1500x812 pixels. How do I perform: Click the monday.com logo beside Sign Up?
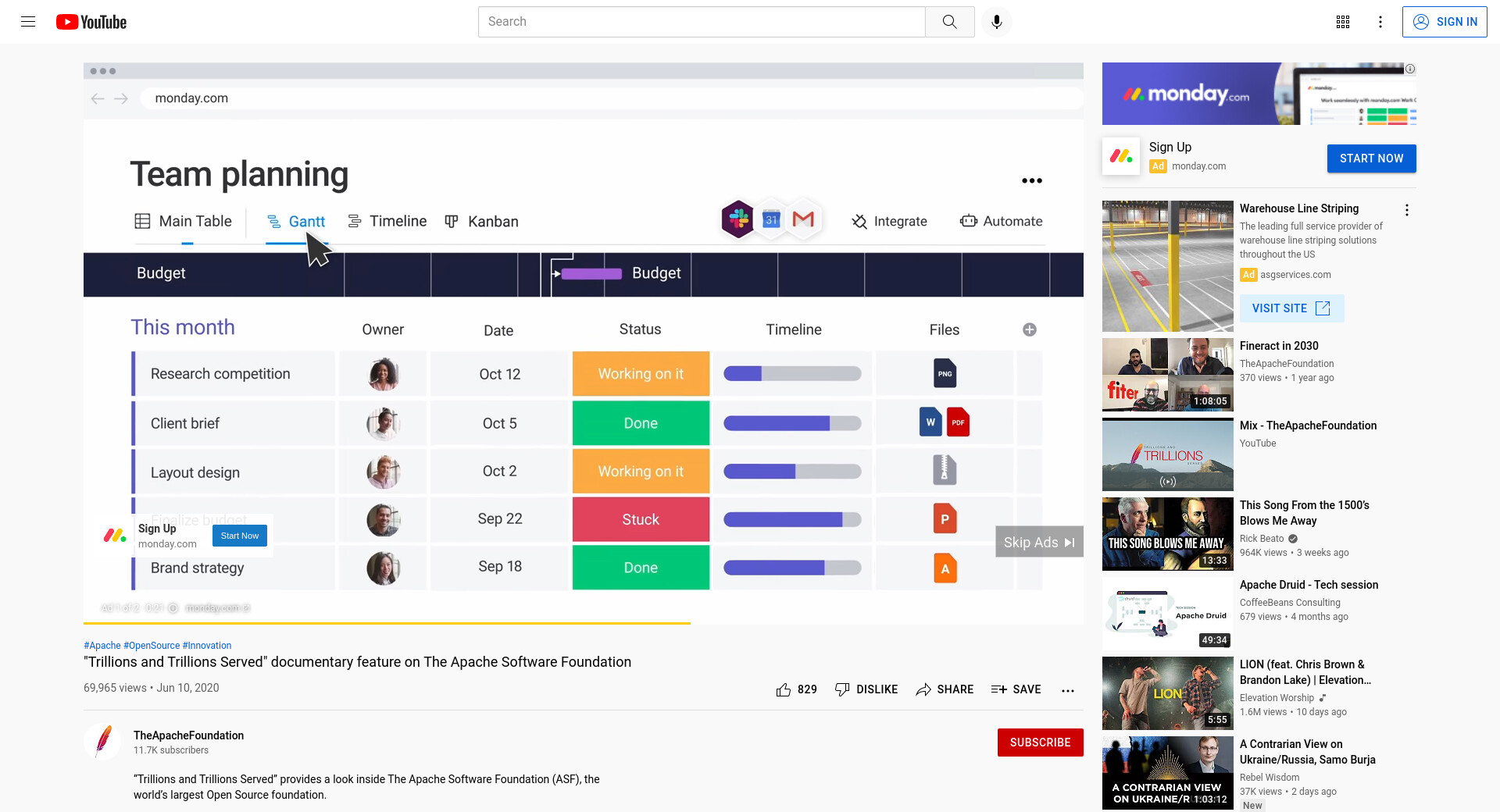coord(1121,156)
